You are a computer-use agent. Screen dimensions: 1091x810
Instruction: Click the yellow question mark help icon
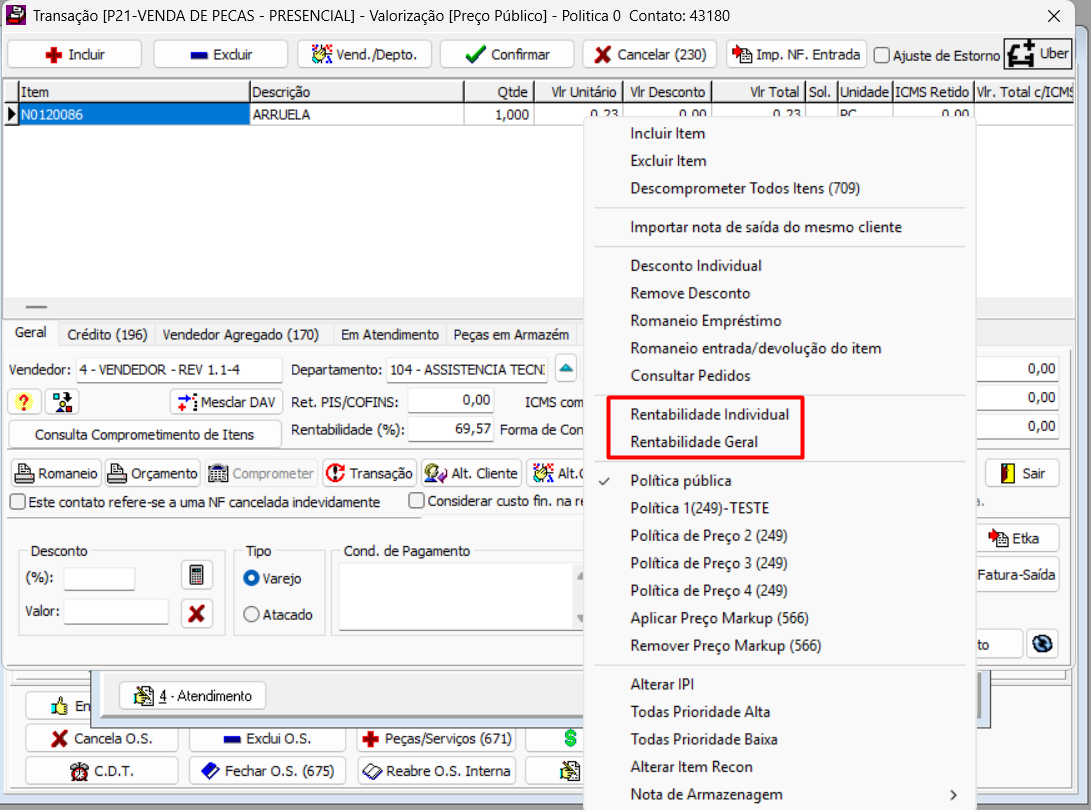(24, 402)
